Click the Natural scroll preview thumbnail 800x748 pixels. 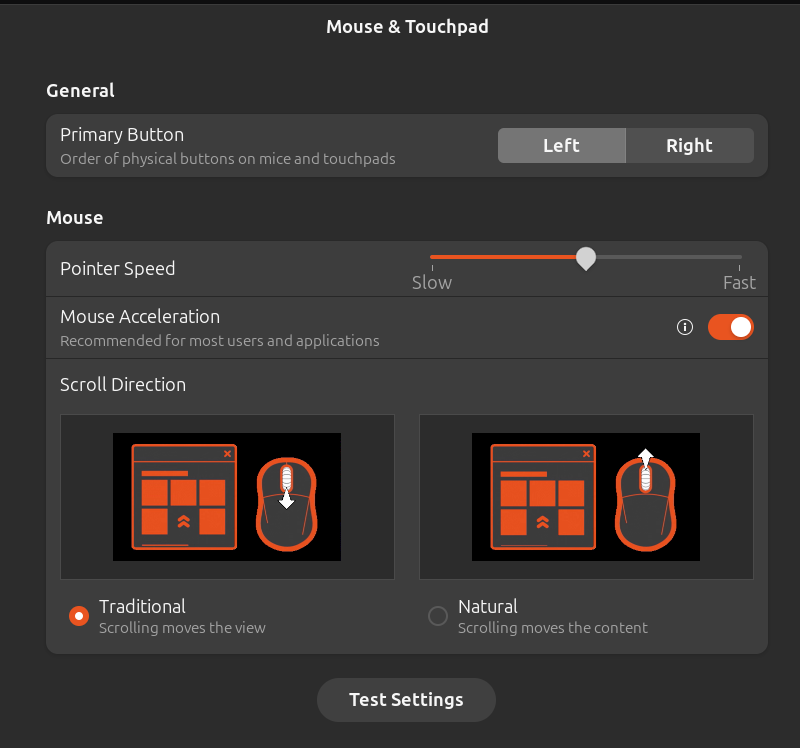[586, 497]
